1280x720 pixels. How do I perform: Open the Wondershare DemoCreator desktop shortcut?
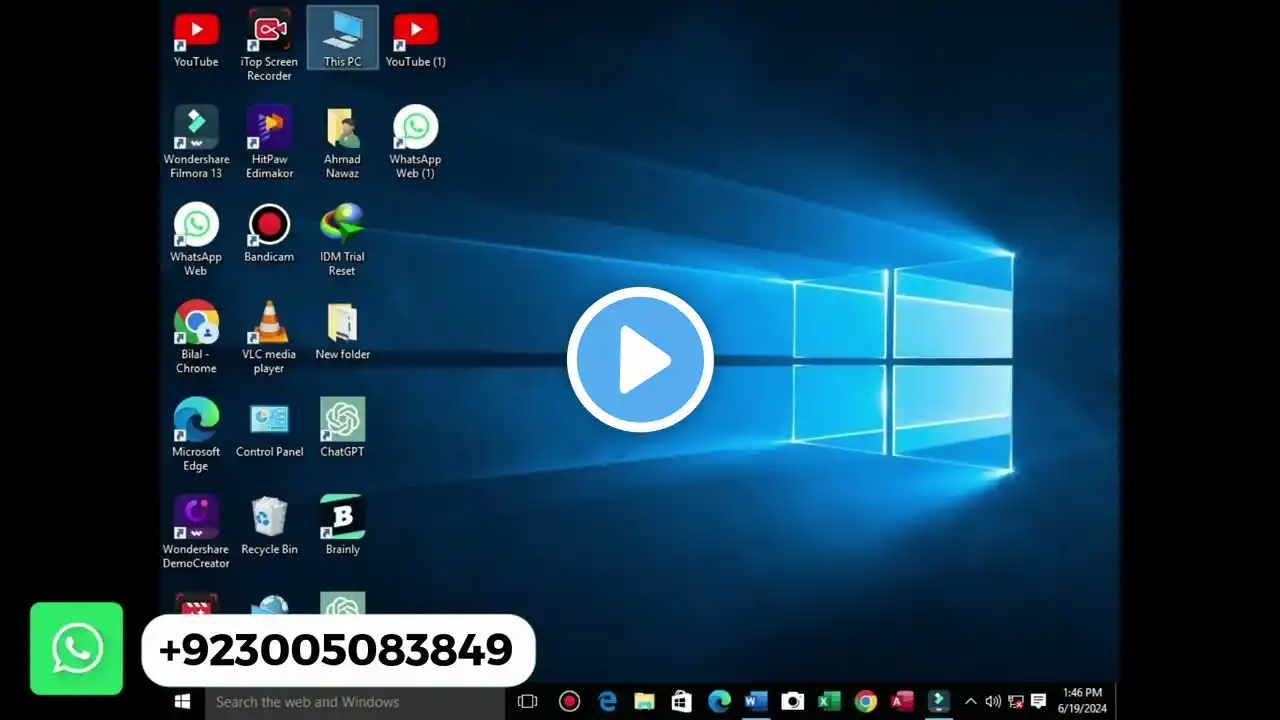196,532
